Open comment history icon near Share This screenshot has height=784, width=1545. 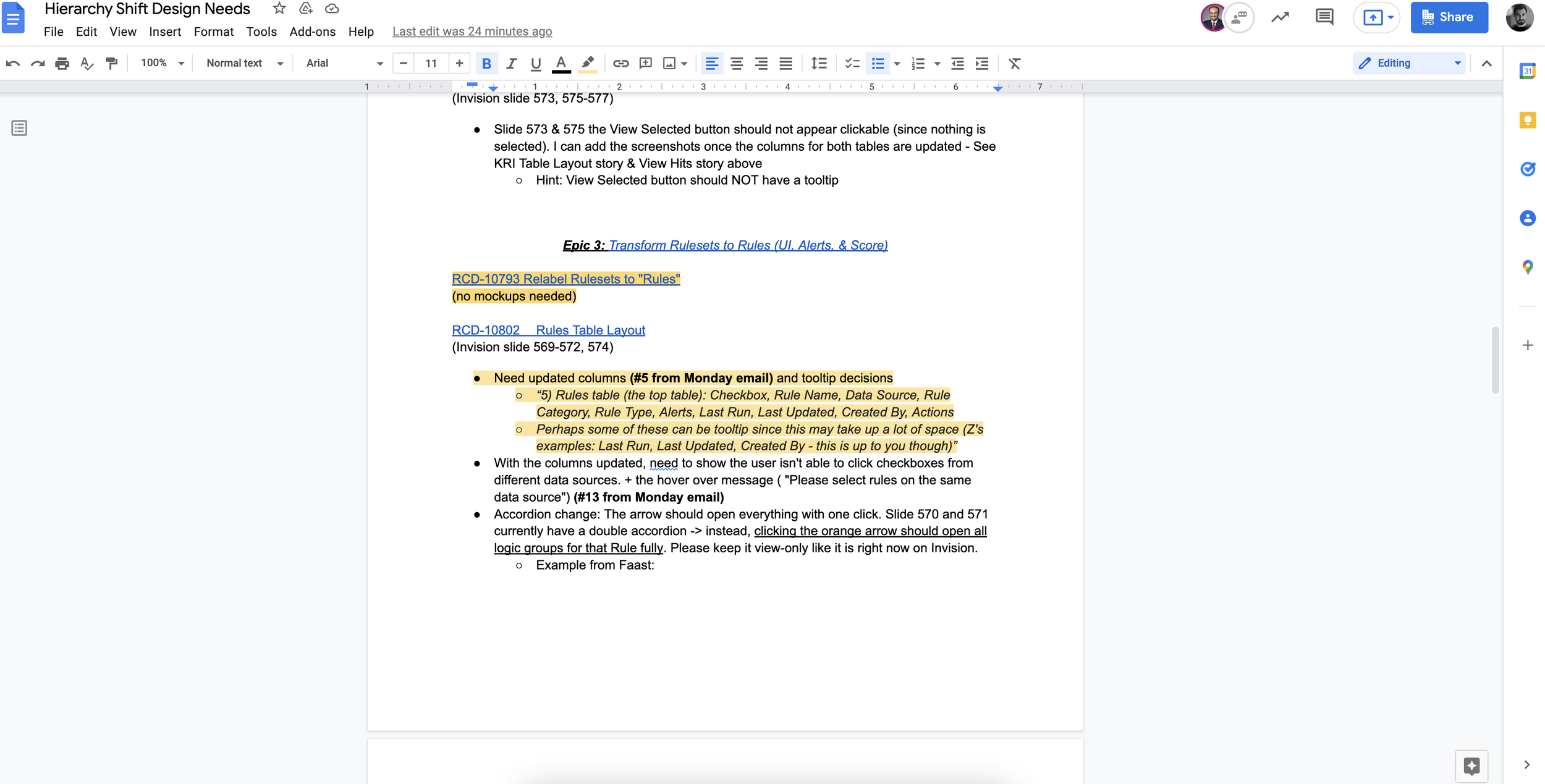point(1324,17)
